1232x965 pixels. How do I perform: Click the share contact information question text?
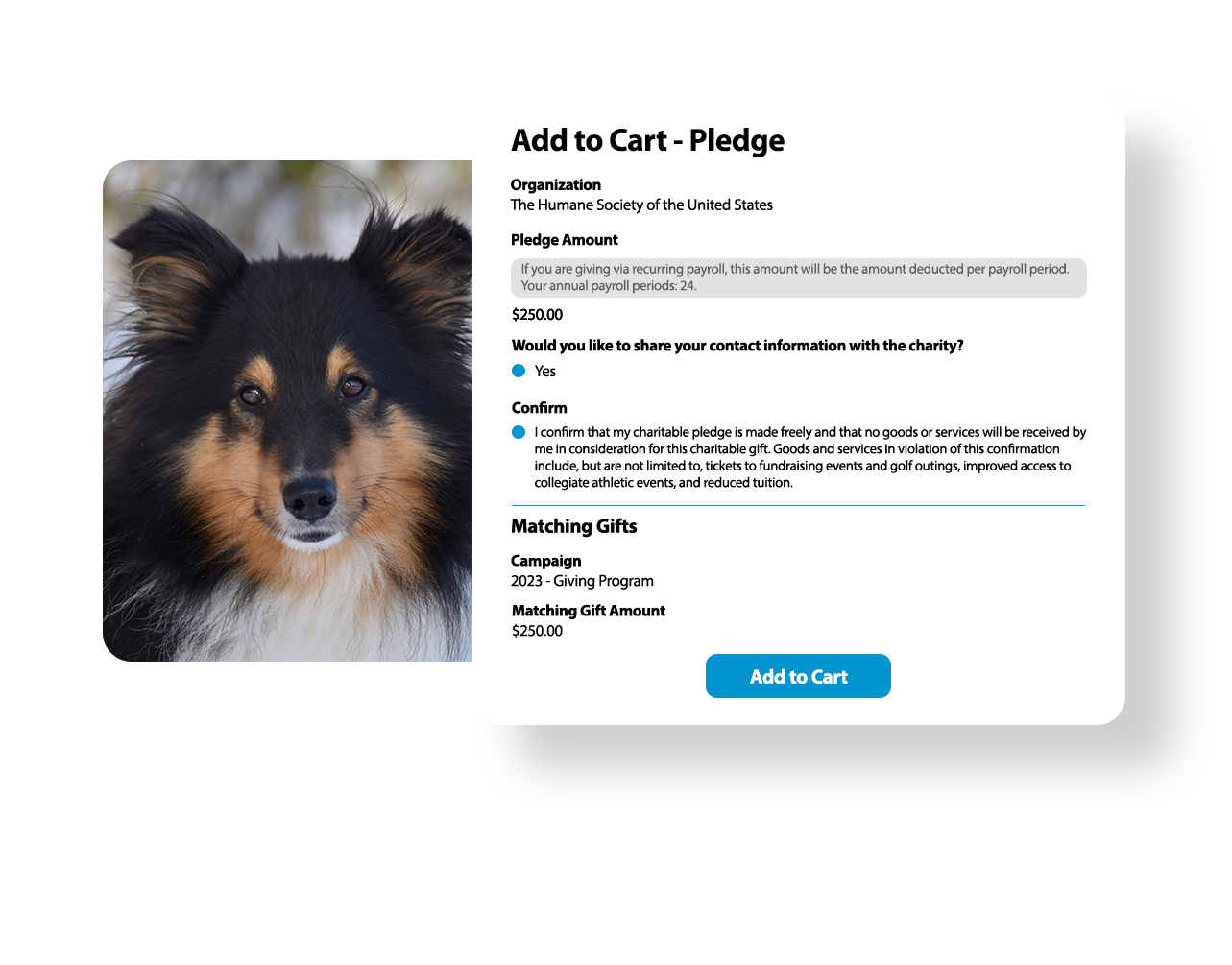coord(737,346)
